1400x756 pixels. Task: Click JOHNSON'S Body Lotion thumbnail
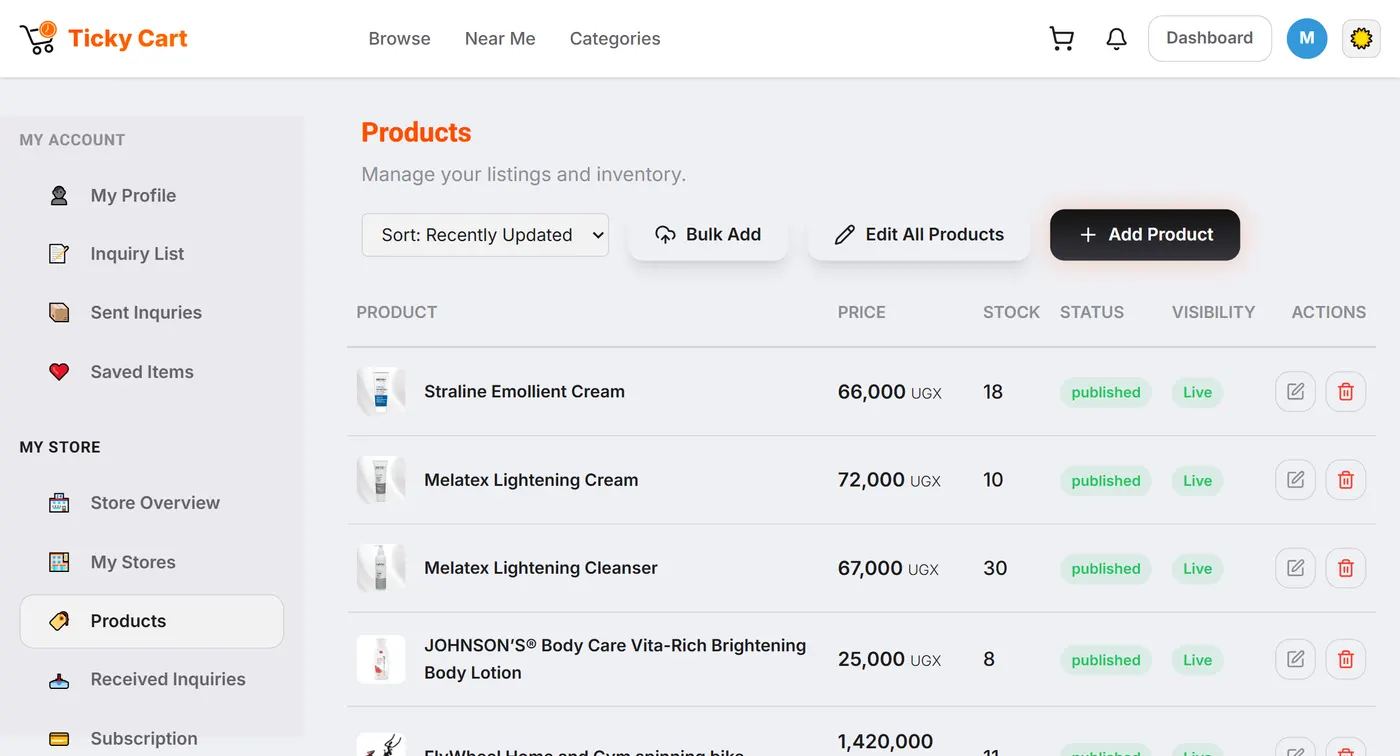click(381, 659)
